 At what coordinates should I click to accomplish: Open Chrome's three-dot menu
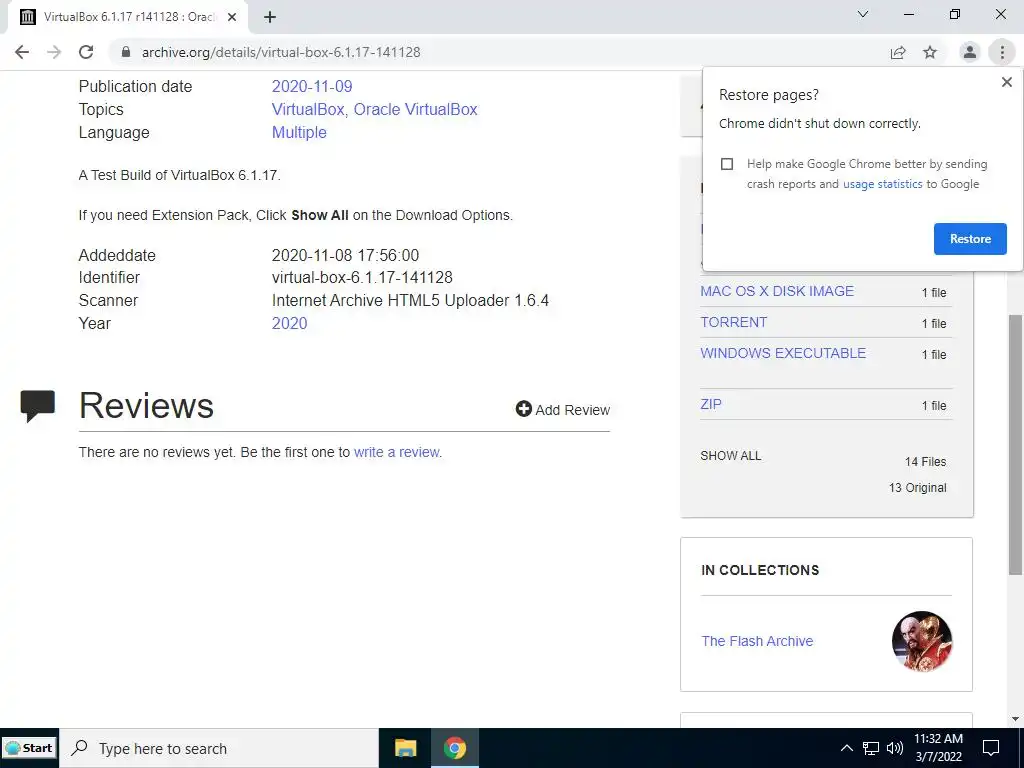(x=1002, y=52)
